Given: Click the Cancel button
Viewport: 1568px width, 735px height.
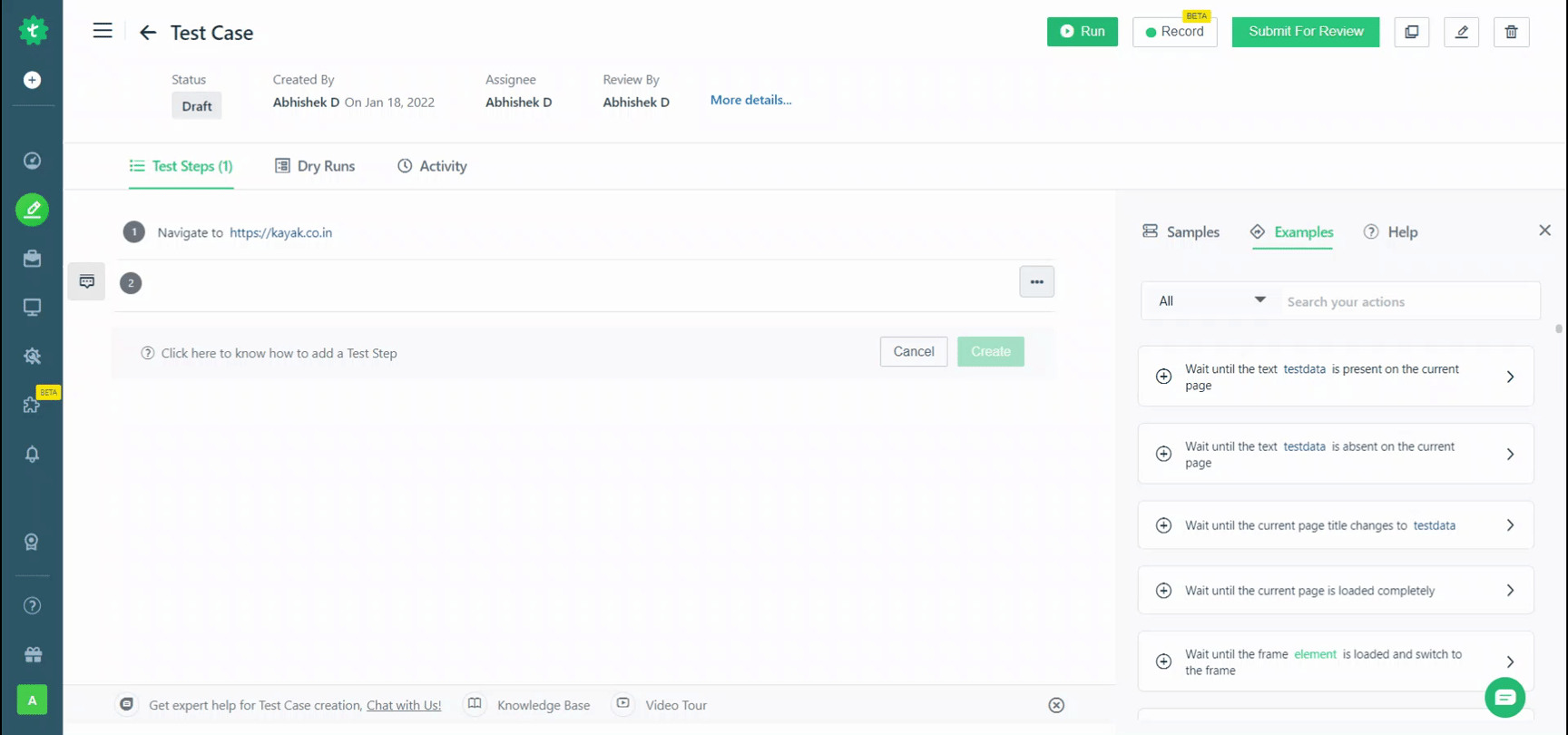Looking at the screenshot, I should [x=914, y=351].
